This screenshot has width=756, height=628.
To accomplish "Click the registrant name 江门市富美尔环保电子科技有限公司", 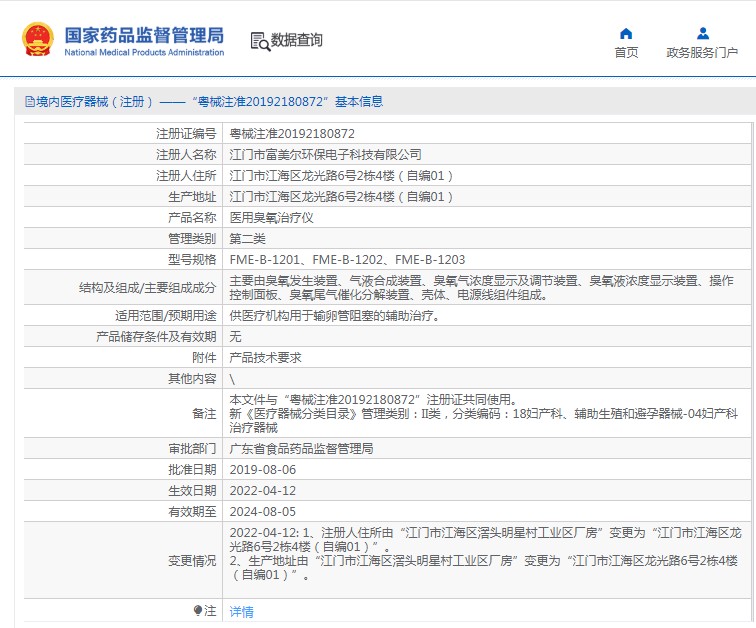I will pyautogui.click(x=326, y=154).
